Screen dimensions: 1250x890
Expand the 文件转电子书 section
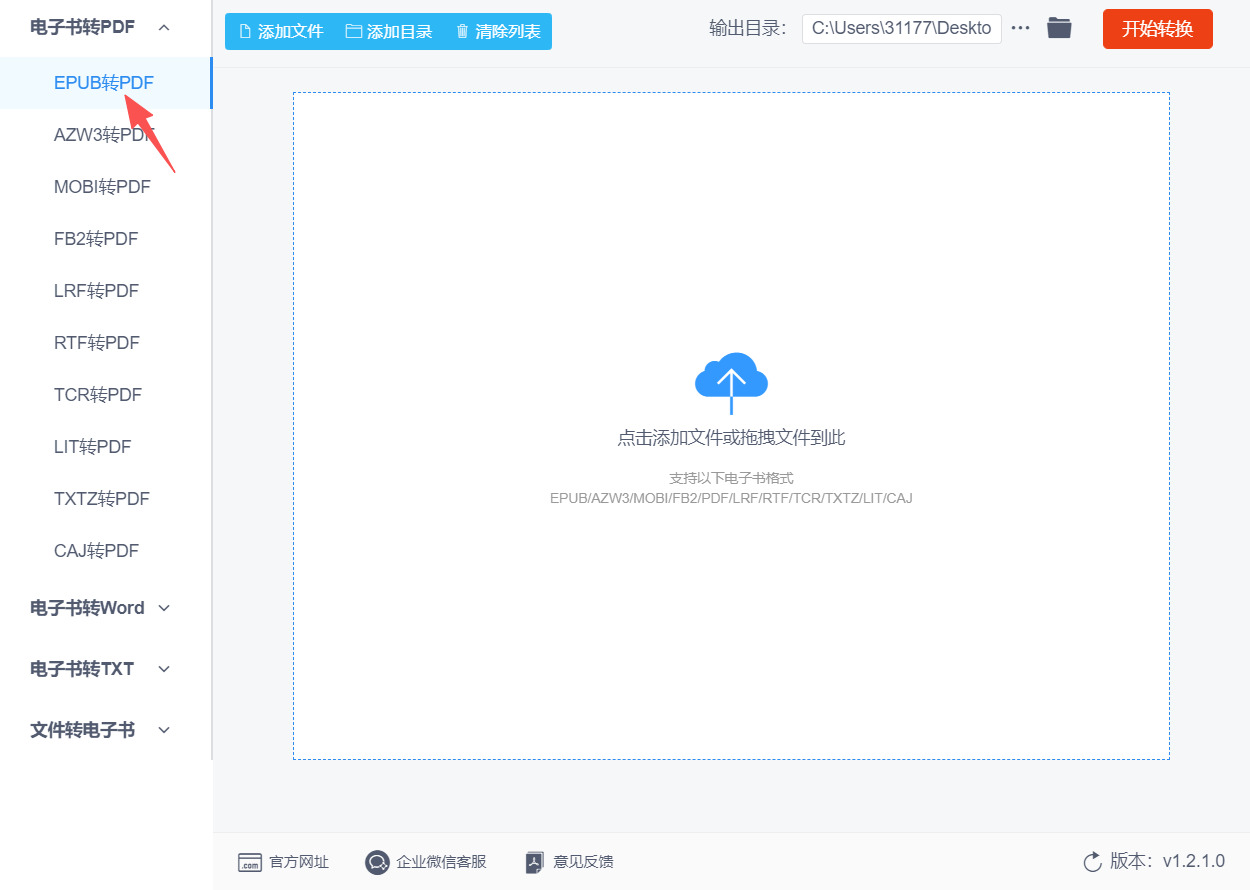tap(100, 730)
